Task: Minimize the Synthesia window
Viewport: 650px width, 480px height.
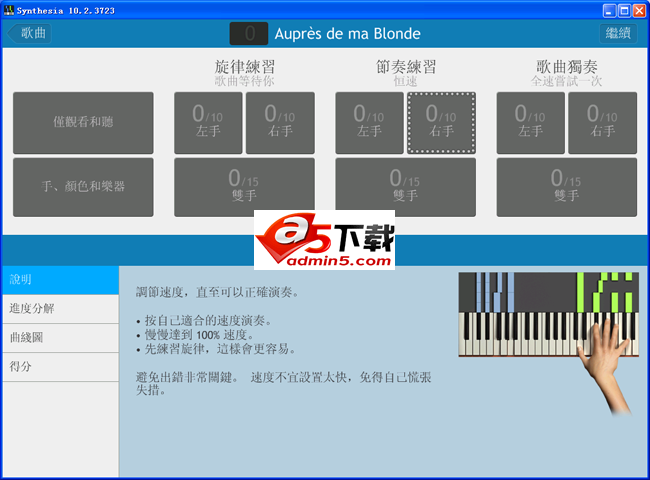Action: 609,10
